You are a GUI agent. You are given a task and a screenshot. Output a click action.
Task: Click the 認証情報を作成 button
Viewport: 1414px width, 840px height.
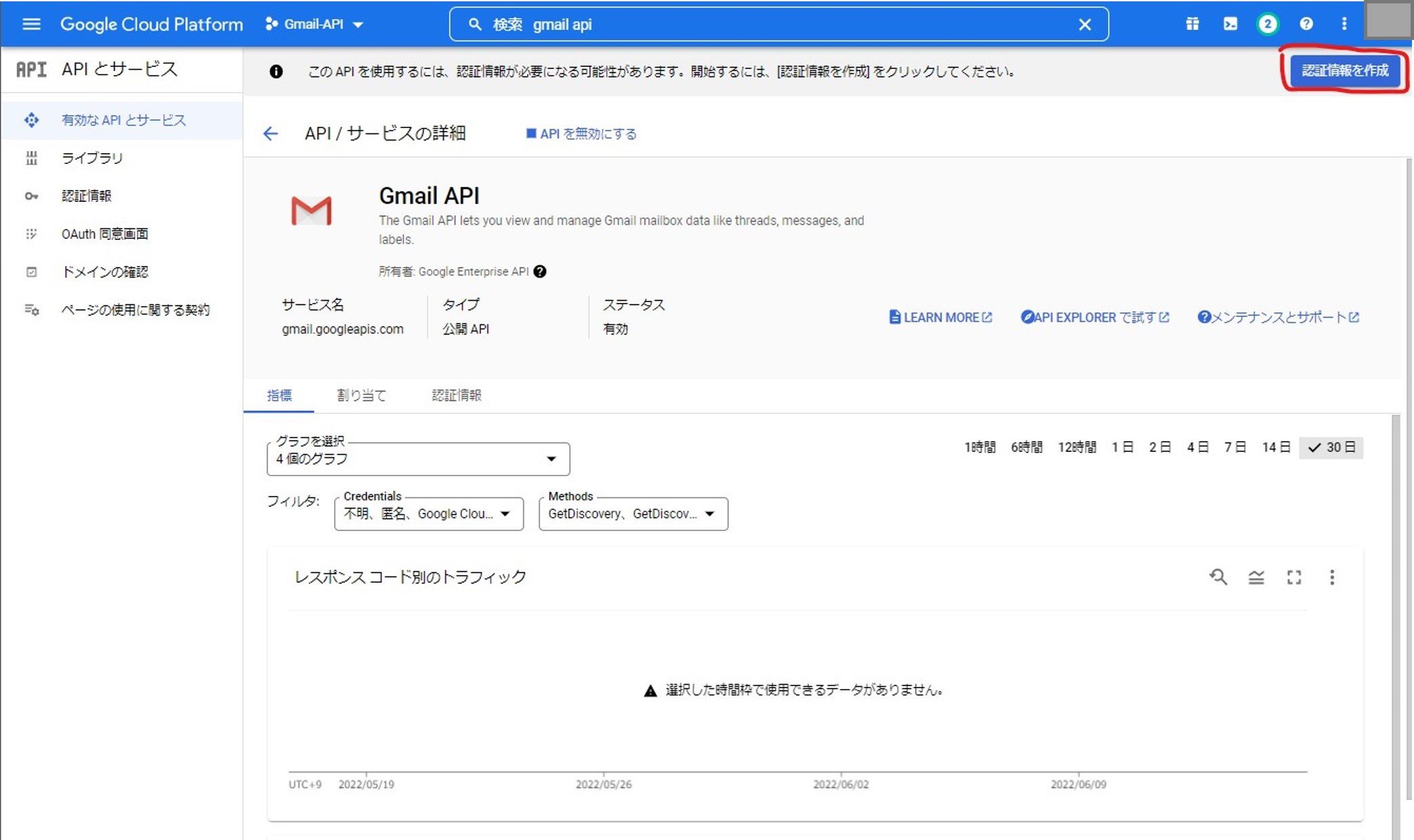(x=1345, y=70)
